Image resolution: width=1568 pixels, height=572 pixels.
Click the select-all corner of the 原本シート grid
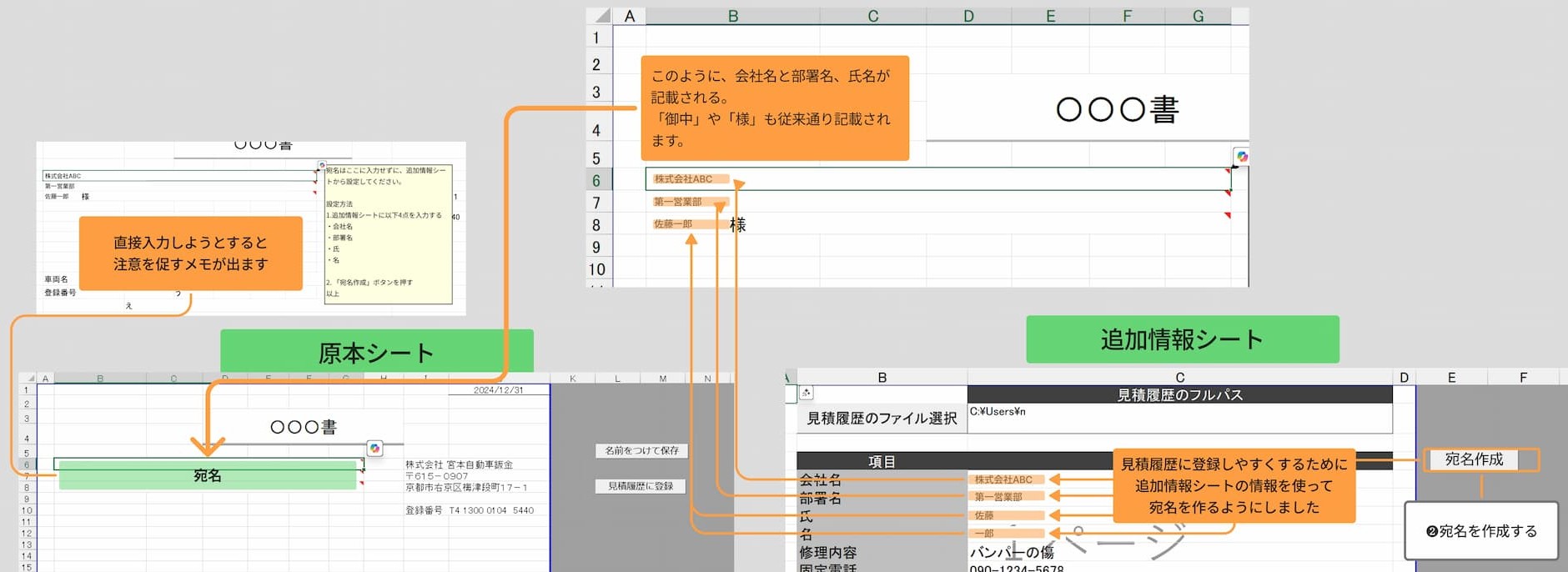click(27, 379)
